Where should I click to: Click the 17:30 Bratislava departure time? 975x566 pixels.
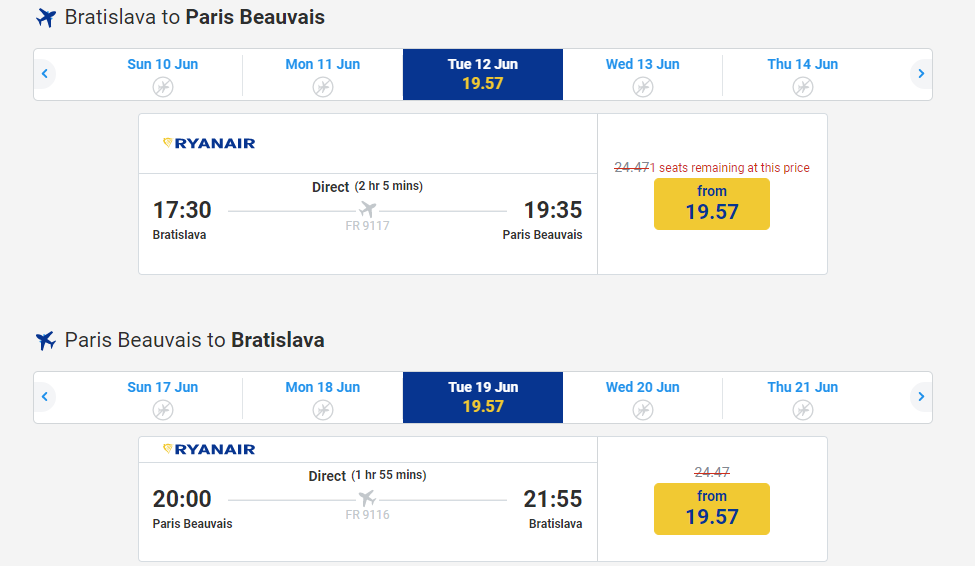[x=182, y=210]
